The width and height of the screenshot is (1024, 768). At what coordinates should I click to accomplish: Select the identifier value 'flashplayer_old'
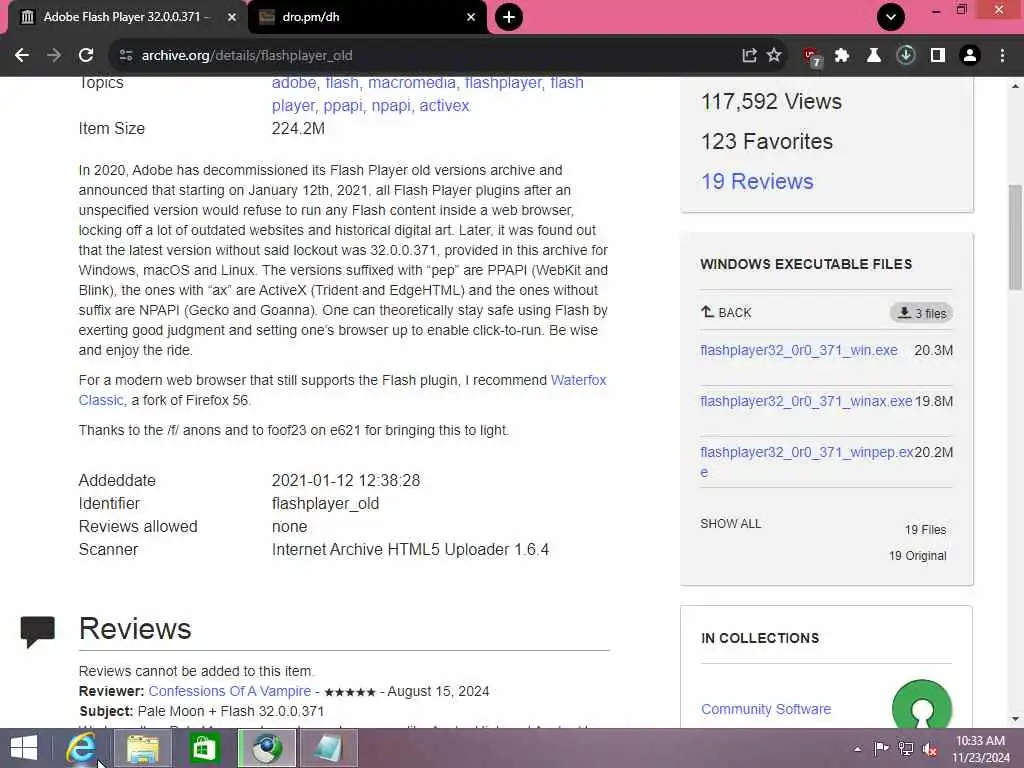pyautogui.click(x=325, y=504)
